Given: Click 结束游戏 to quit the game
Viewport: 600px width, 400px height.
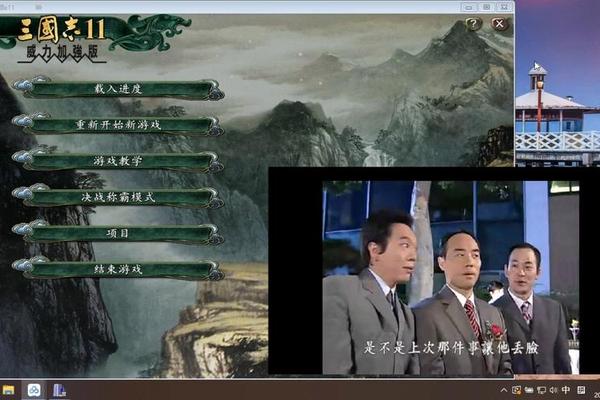Looking at the screenshot, I should point(118,269).
